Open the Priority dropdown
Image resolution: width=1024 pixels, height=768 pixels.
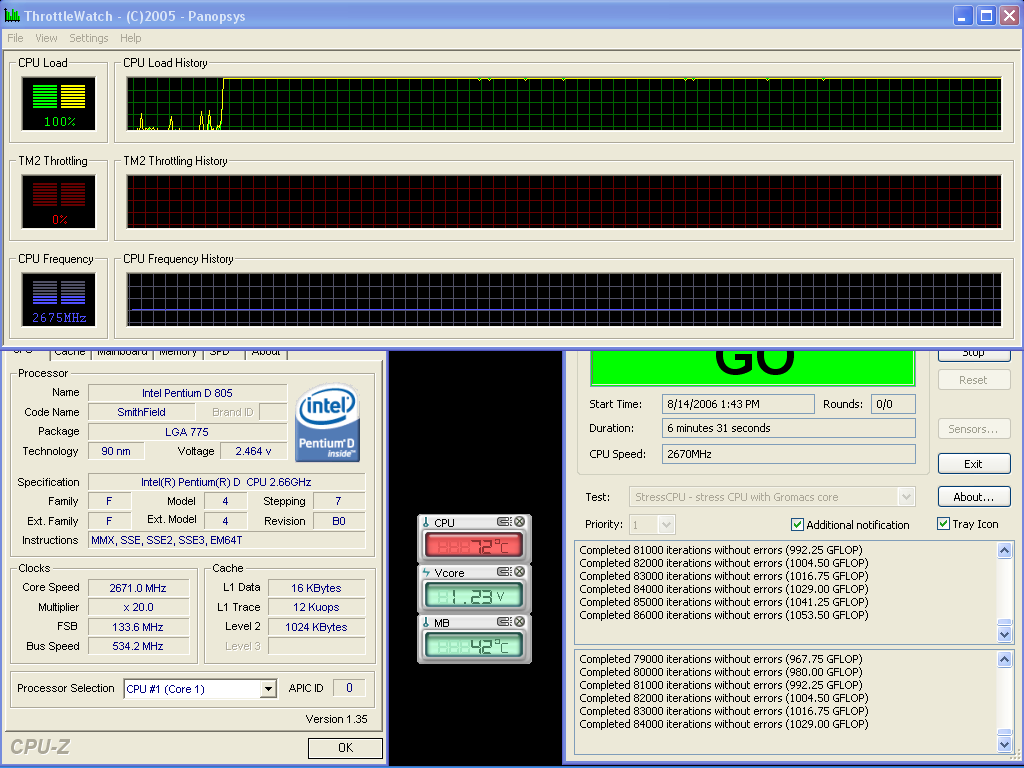[666, 524]
